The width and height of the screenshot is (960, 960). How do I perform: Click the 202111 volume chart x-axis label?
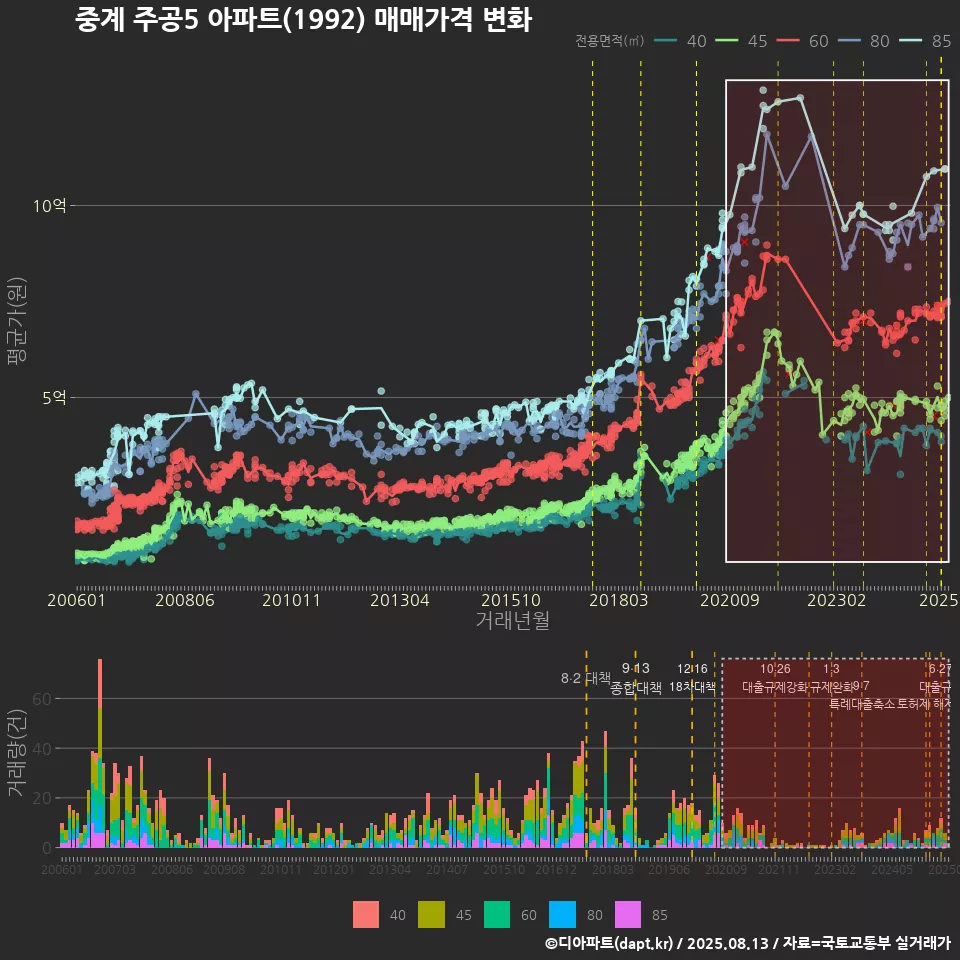tap(779, 869)
